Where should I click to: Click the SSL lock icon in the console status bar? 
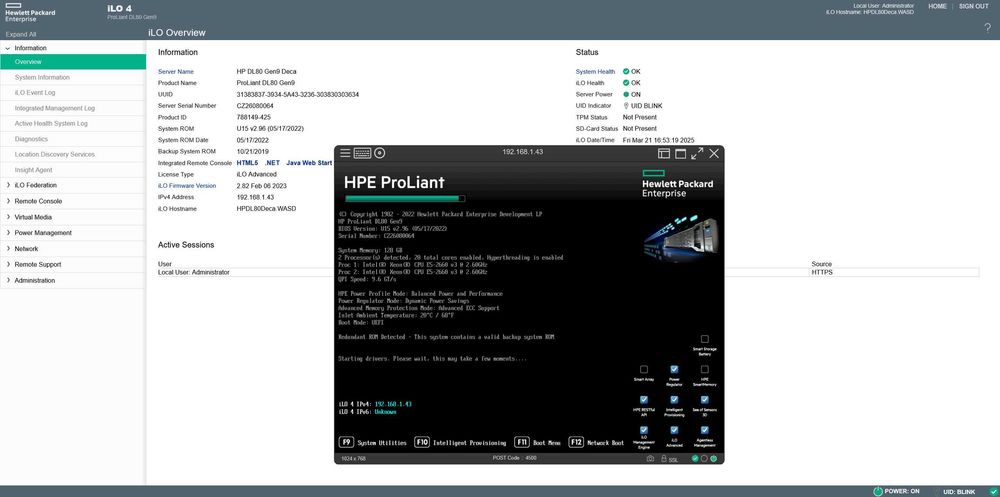pos(664,459)
